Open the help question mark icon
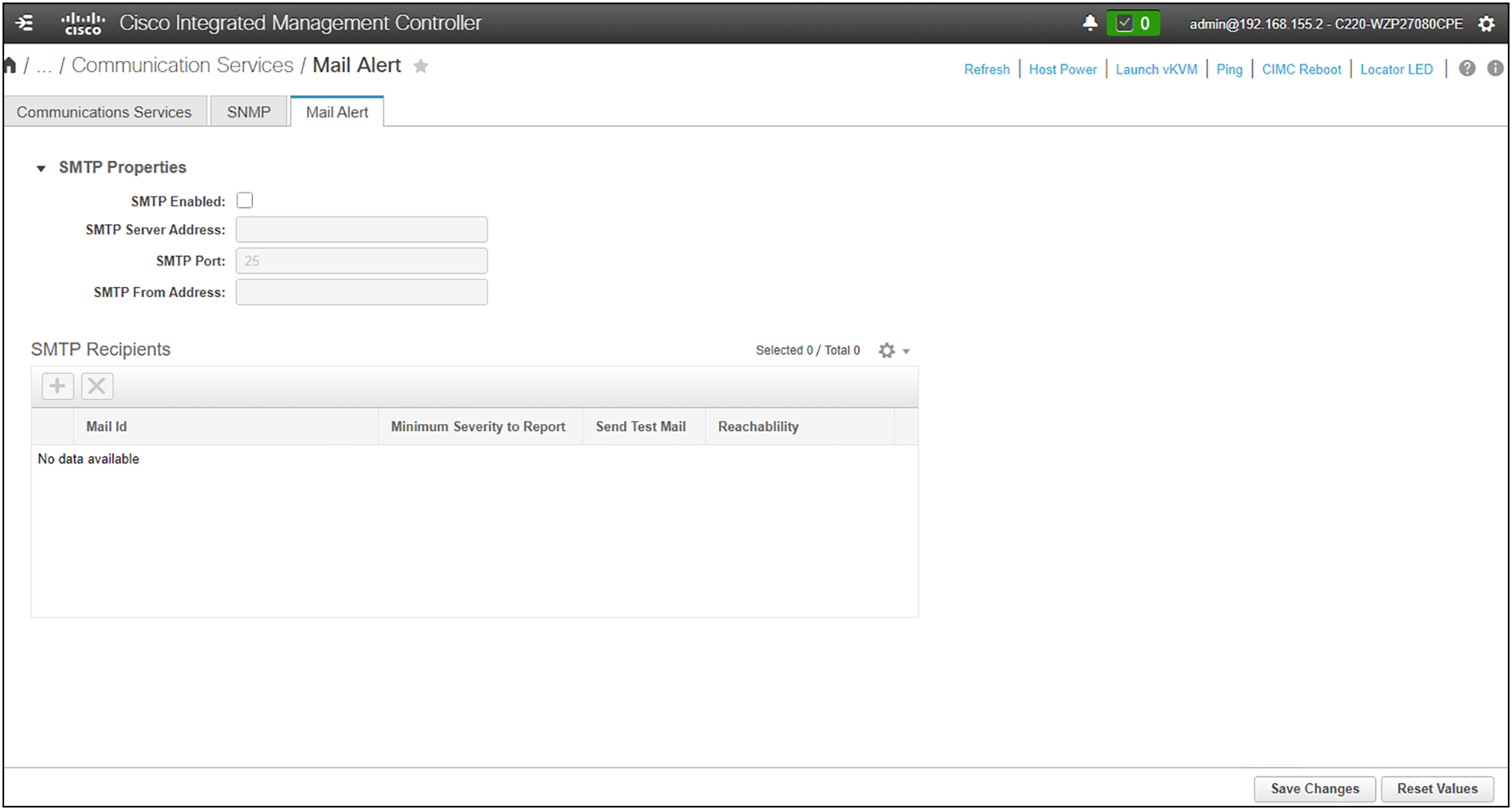This screenshot has width=1512, height=810. (x=1467, y=69)
